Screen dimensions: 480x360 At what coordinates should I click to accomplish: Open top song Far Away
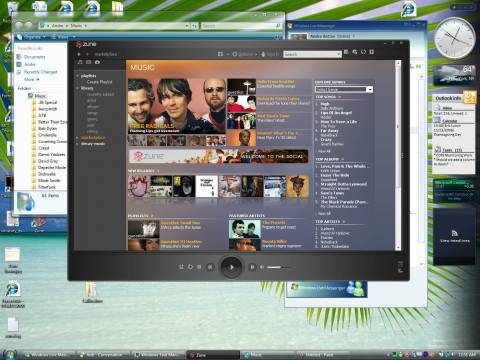coord(329,131)
